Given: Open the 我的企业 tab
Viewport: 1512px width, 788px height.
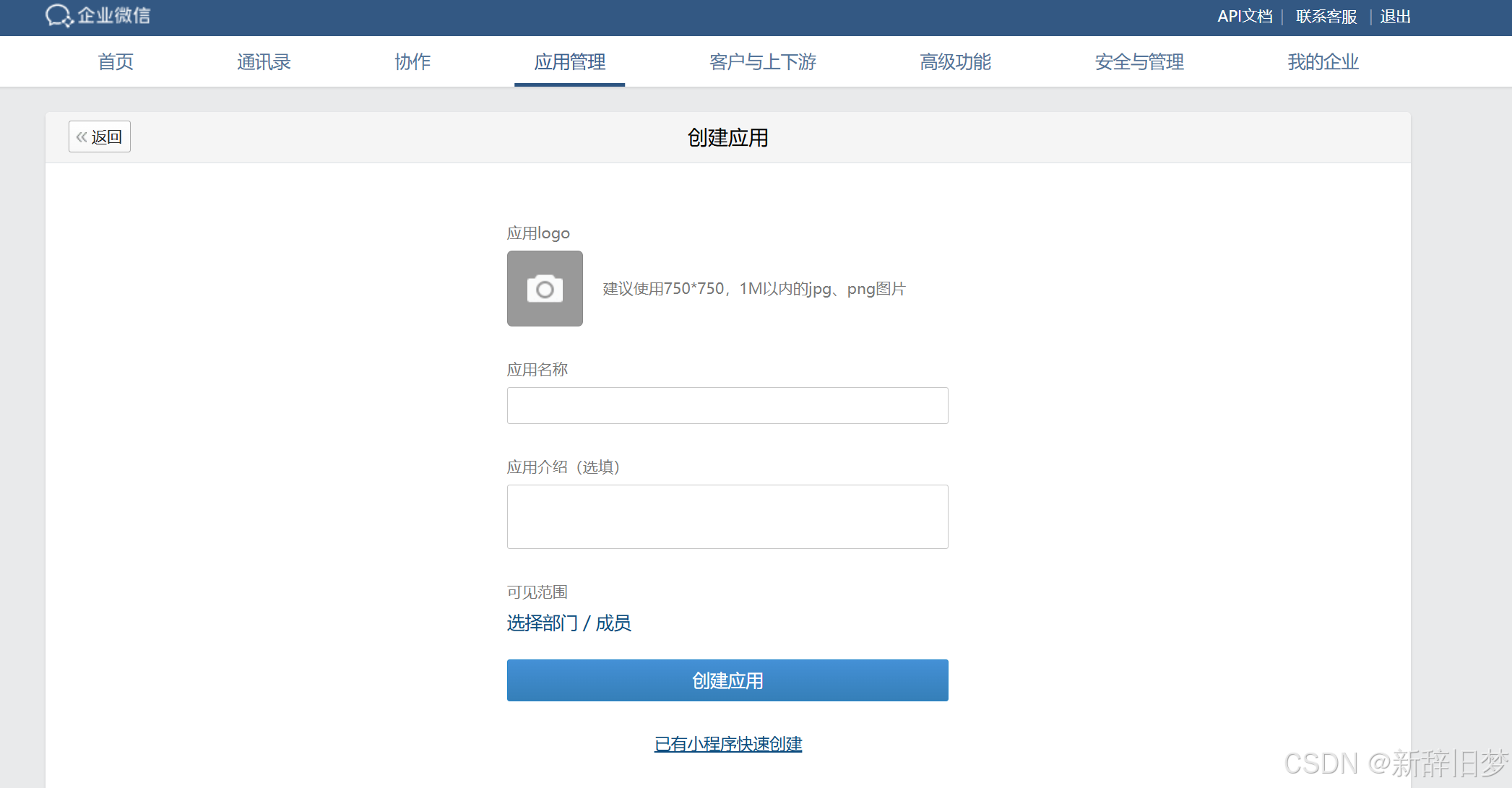Looking at the screenshot, I should pyautogui.click(x=1323, y=62).
